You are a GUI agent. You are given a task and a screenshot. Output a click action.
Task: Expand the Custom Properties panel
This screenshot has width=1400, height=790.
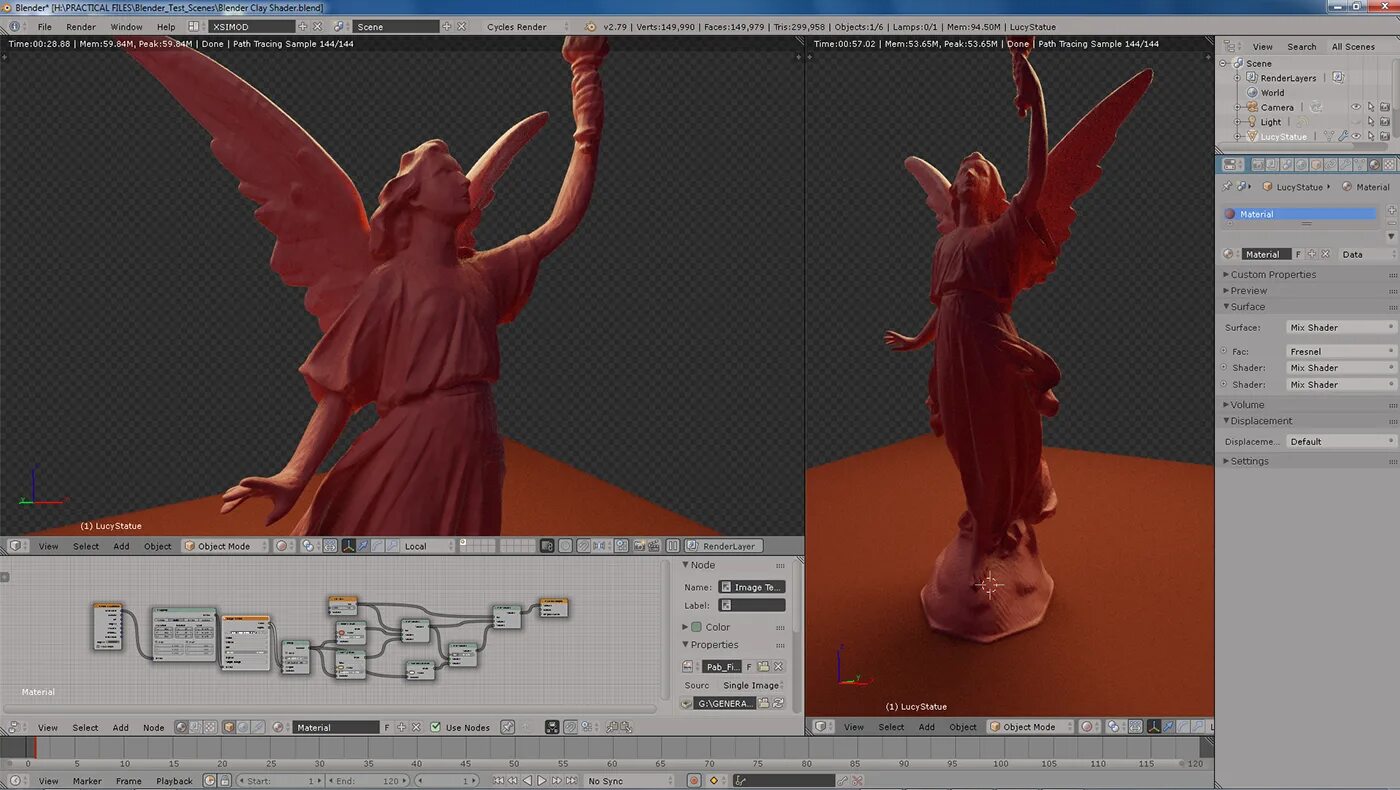pyautogui.click(x=1272, y=275)
